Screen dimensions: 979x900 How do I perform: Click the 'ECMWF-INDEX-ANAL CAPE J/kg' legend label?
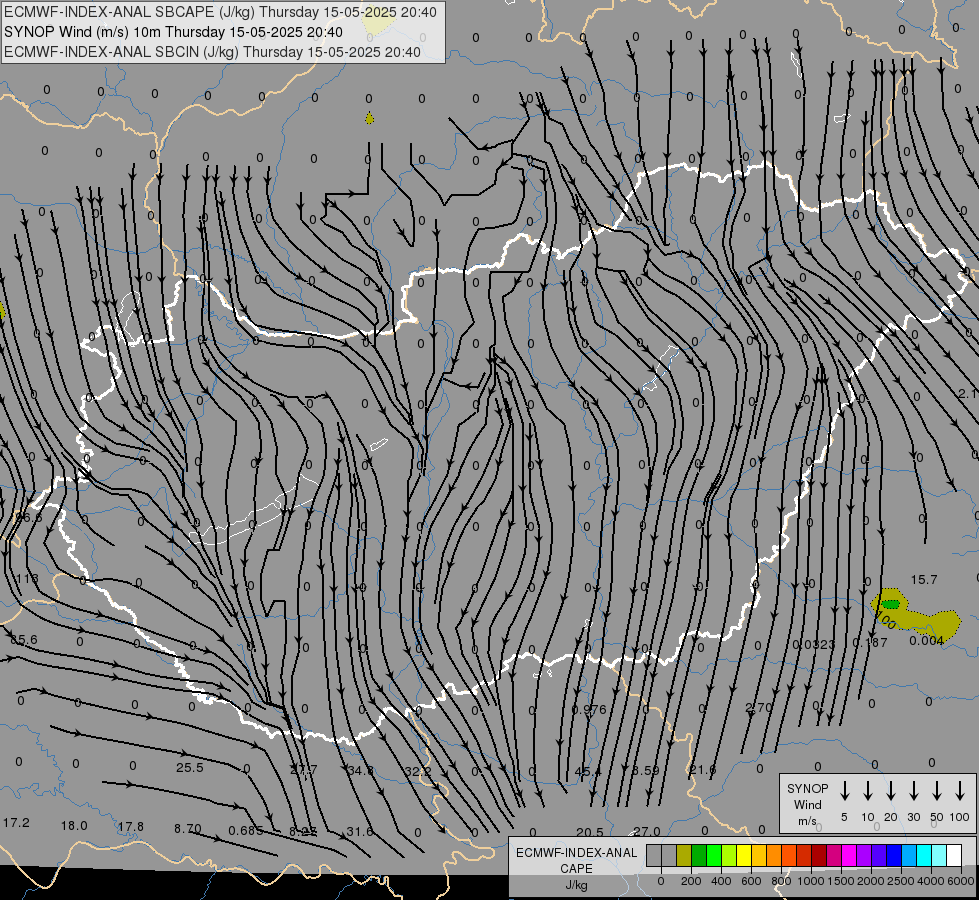click(x=576, y=868)
